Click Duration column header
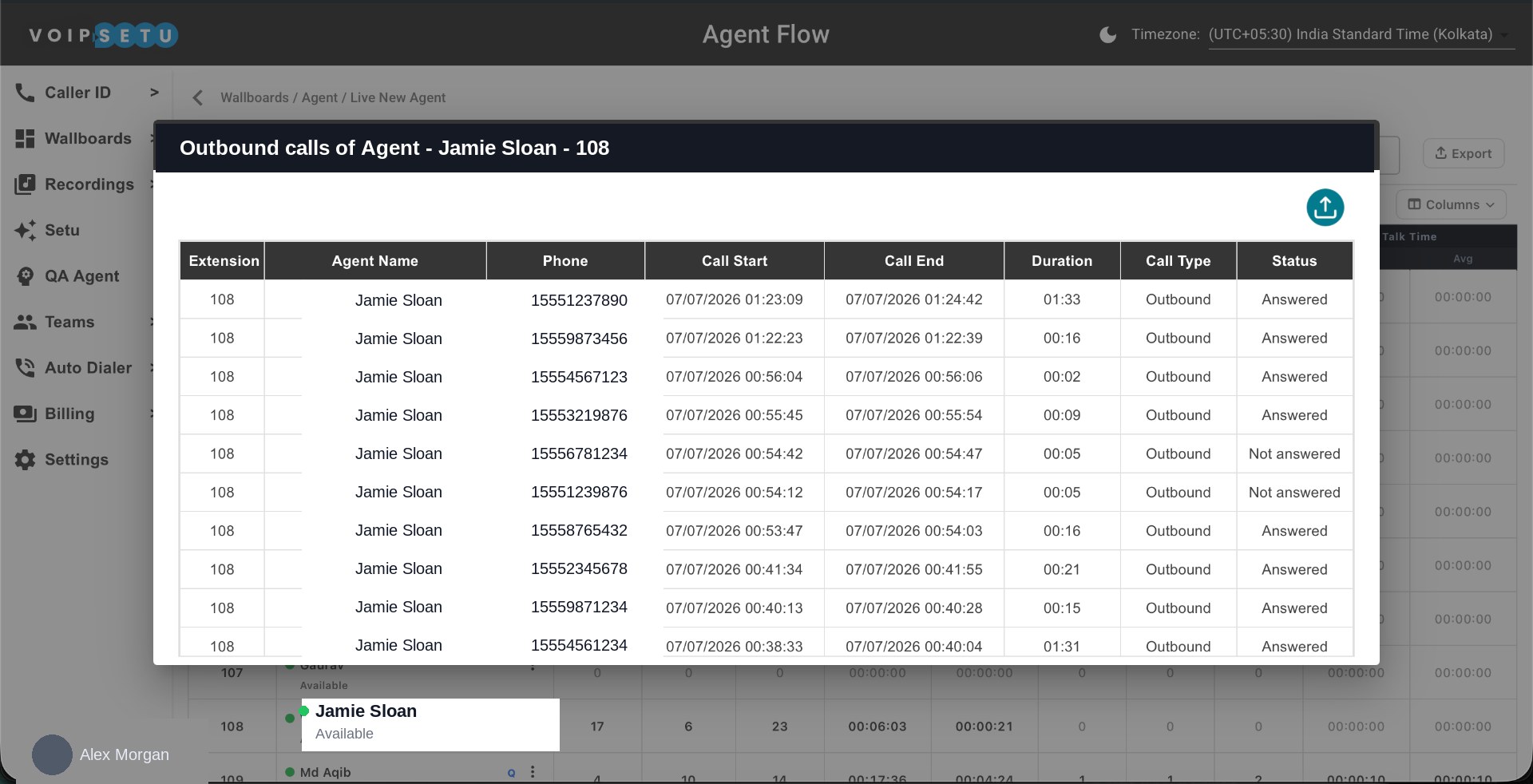The height and width of the screenshot is (784, 1533). tap(1062, 261)
